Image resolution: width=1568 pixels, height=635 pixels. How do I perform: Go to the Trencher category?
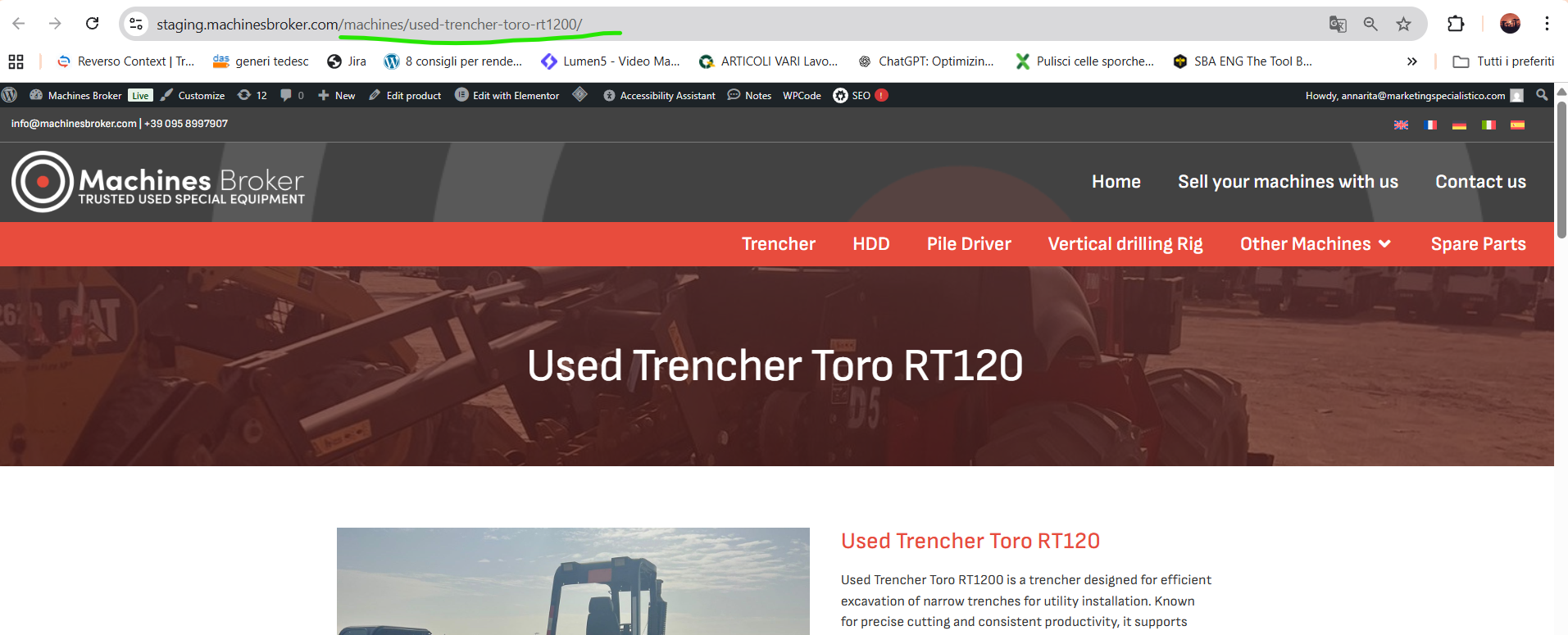(x=779, y=244)
